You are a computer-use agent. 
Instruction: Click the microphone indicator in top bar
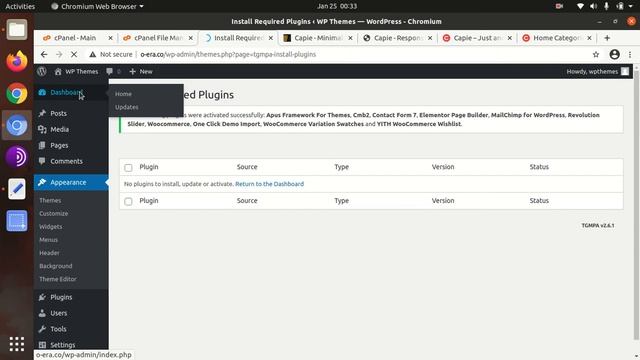607,6
